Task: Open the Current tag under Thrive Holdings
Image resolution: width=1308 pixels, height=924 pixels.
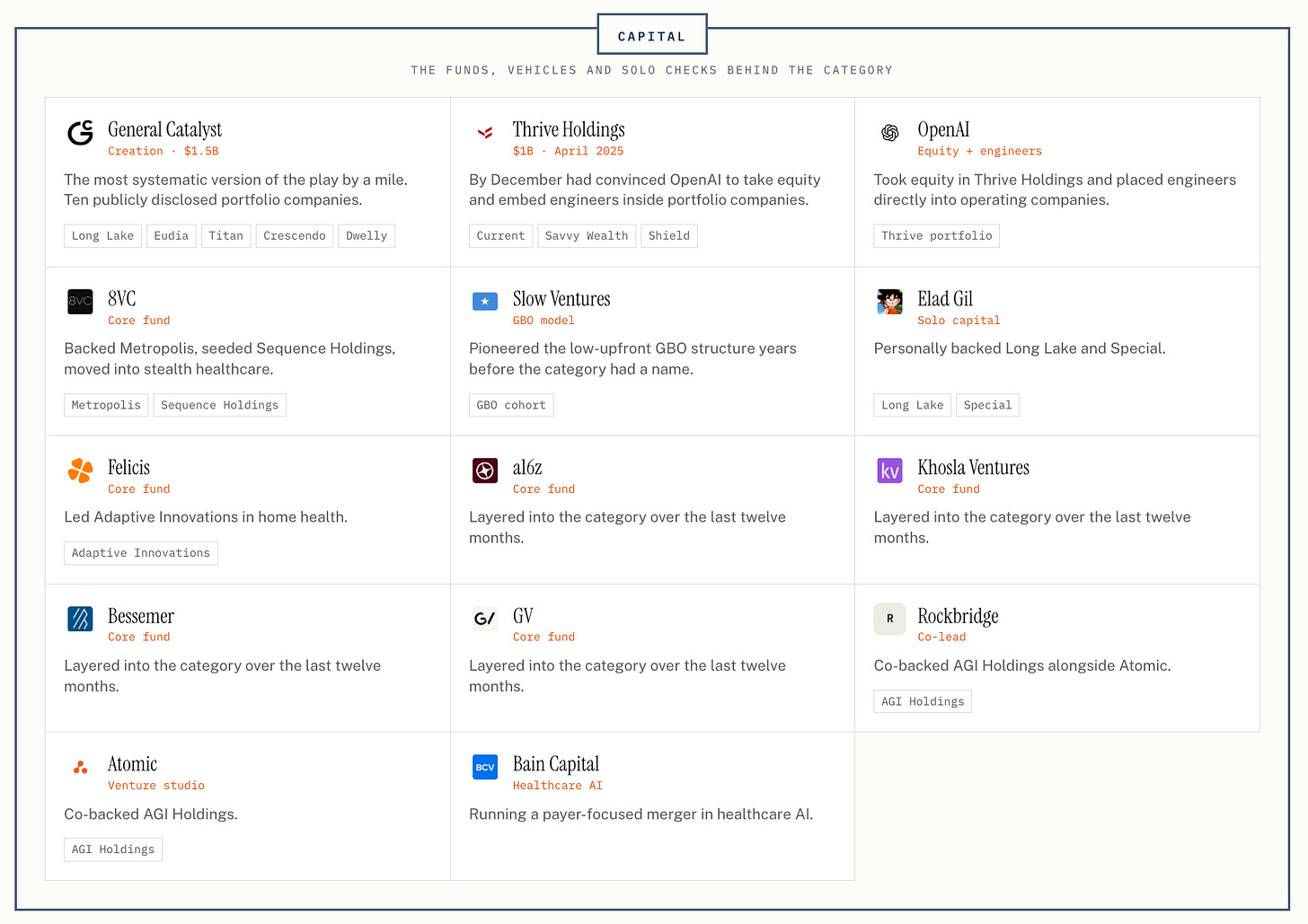Action: point(500,235)
